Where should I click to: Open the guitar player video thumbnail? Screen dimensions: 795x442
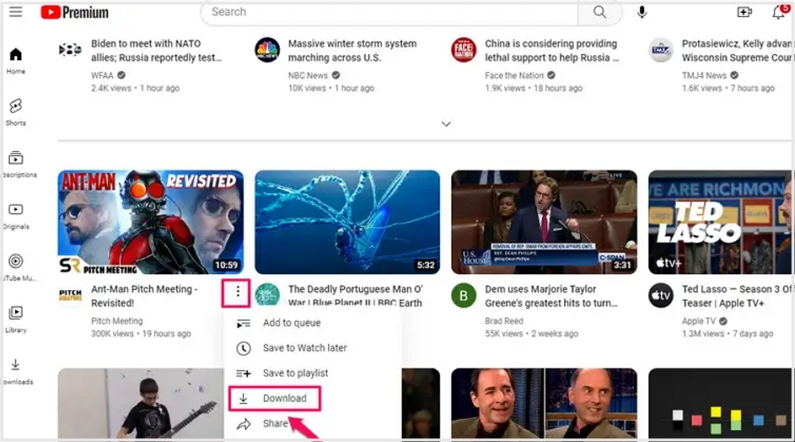pos(140,403)
